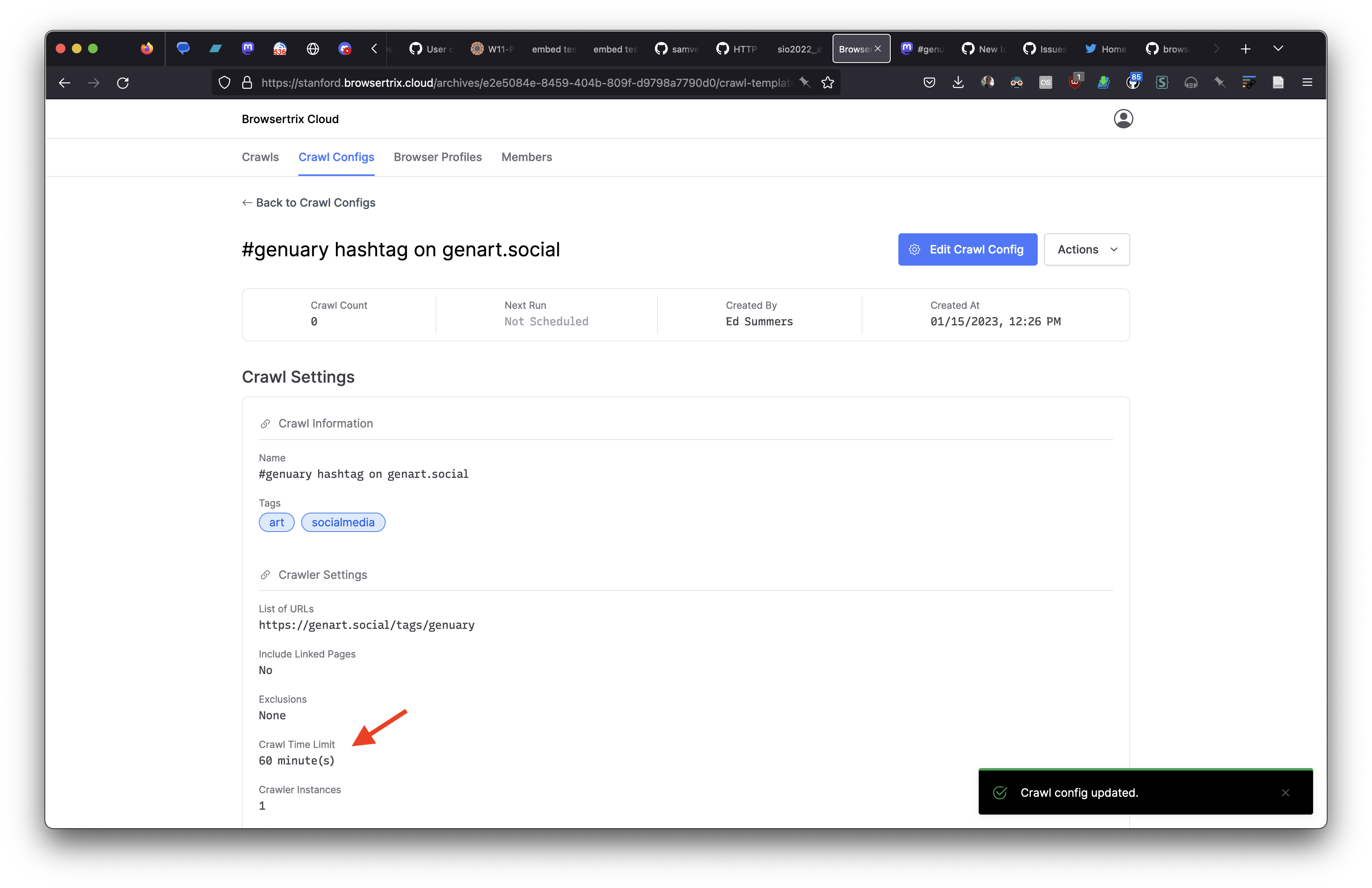Open the Firefox hamburger menu
1372x888 pixels.
pyautogui.click(x=1307, y=82)
